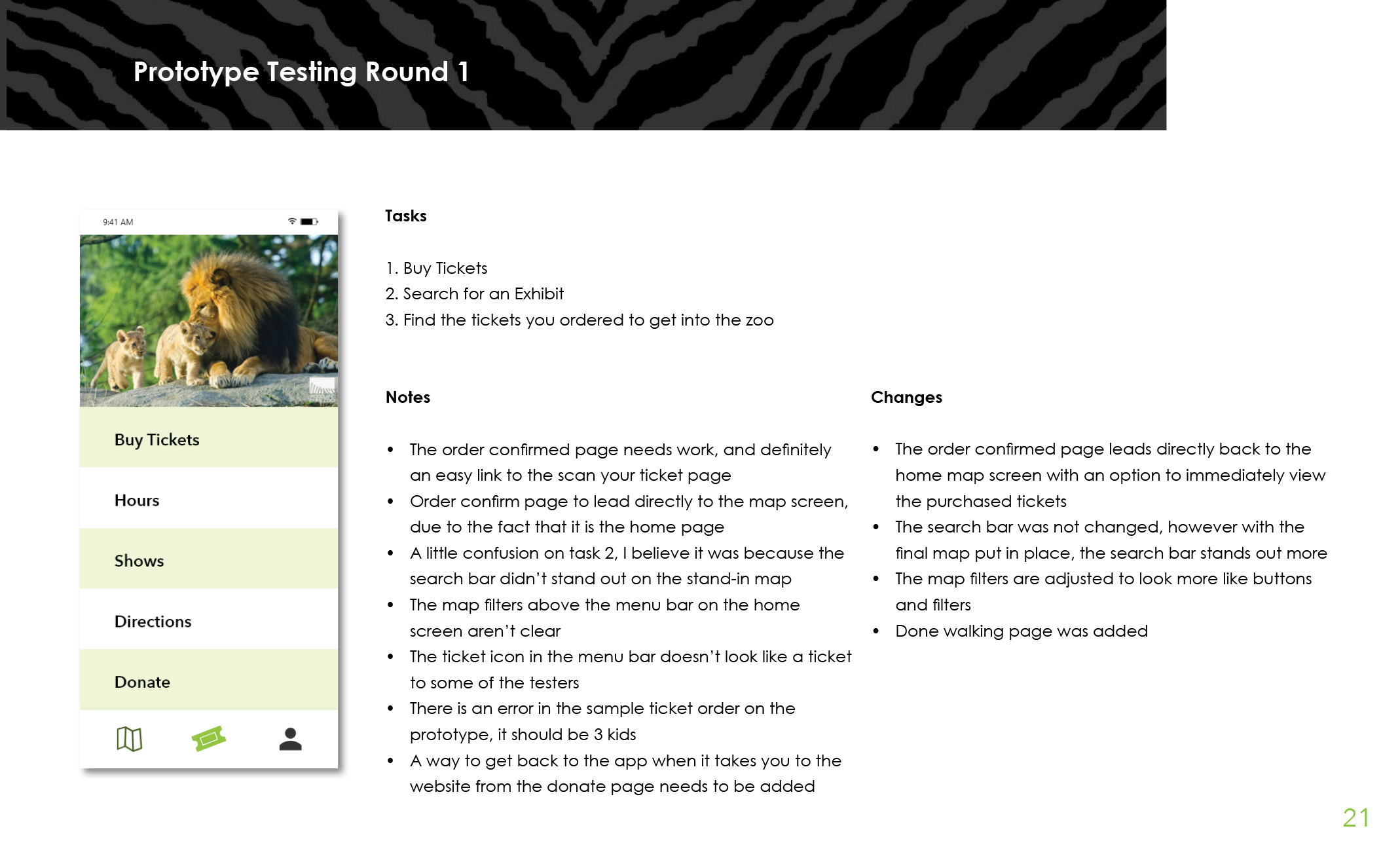Image resolution: width=1400 pixels, height=860 pixels.
Task: Click 'Done walking page was added' bullet
Action: [x=1021, y=631]
